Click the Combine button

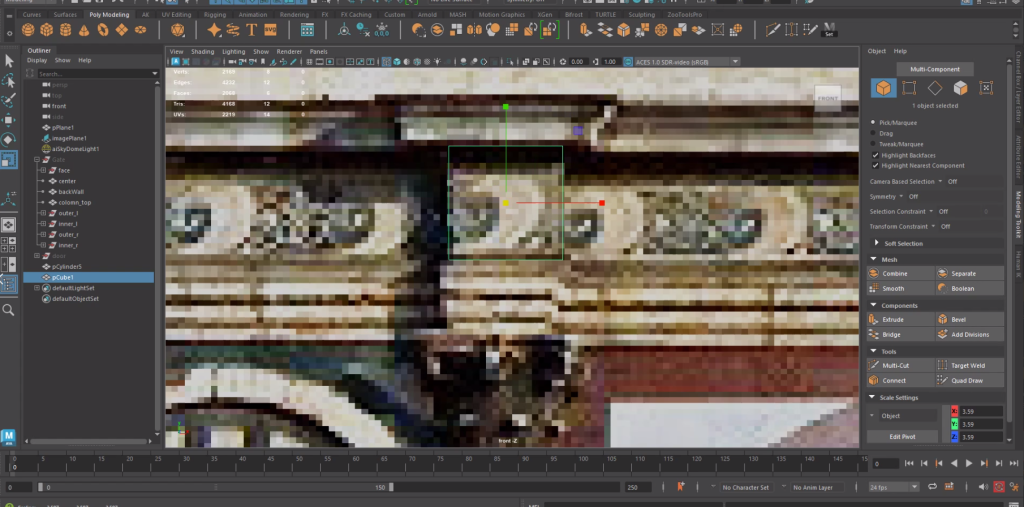click(901, 273)
